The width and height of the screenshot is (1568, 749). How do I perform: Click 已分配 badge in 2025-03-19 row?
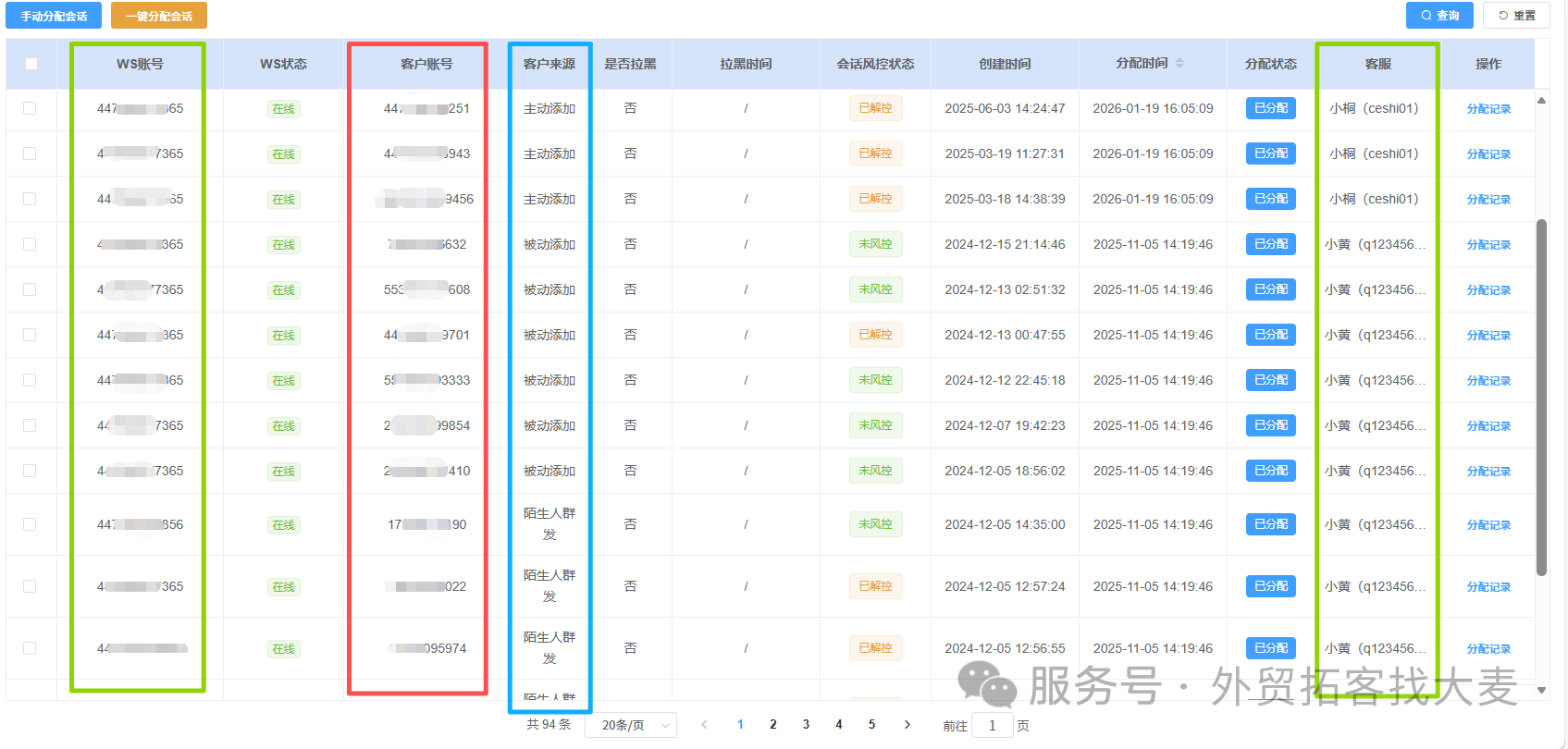[1271, 153]
